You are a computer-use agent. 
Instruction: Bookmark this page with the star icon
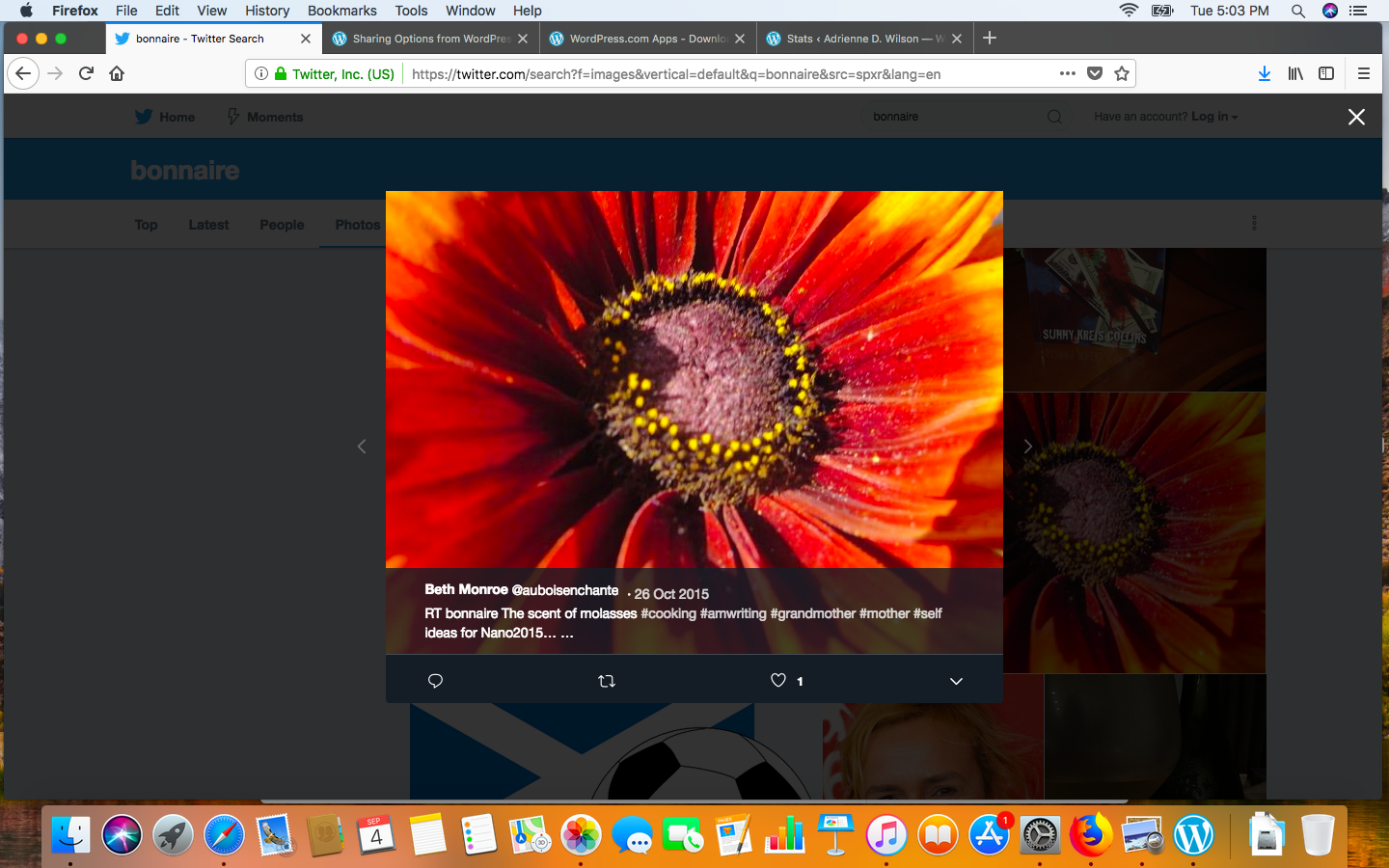click(1122, 73)
